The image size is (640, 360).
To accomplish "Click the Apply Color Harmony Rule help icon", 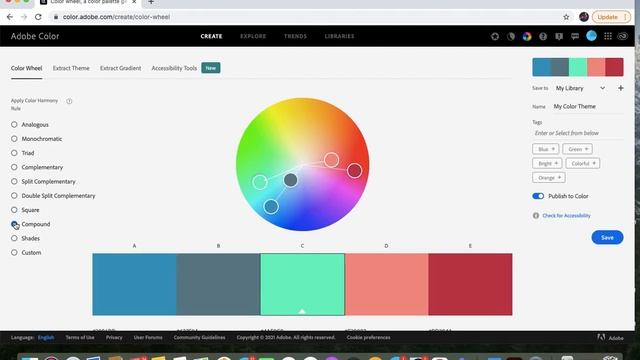I will tap(69, 101).
